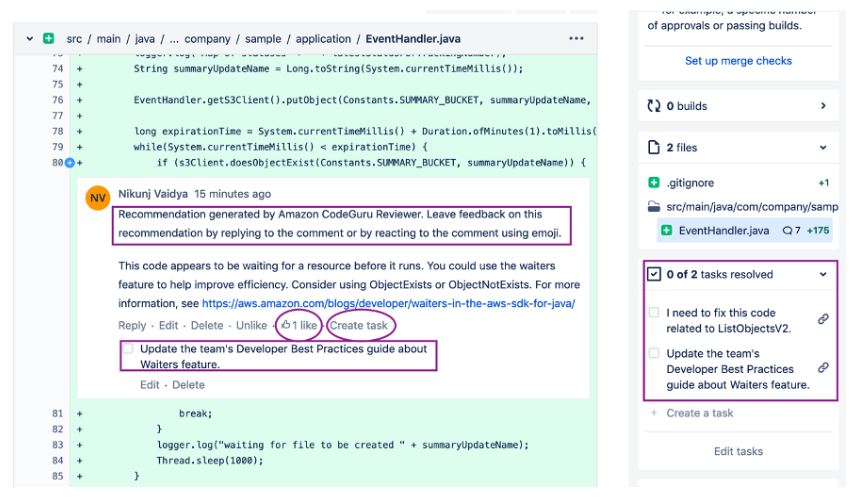Click the files document icon
Screen dimensions: 867x503
[x=653, y=148]
